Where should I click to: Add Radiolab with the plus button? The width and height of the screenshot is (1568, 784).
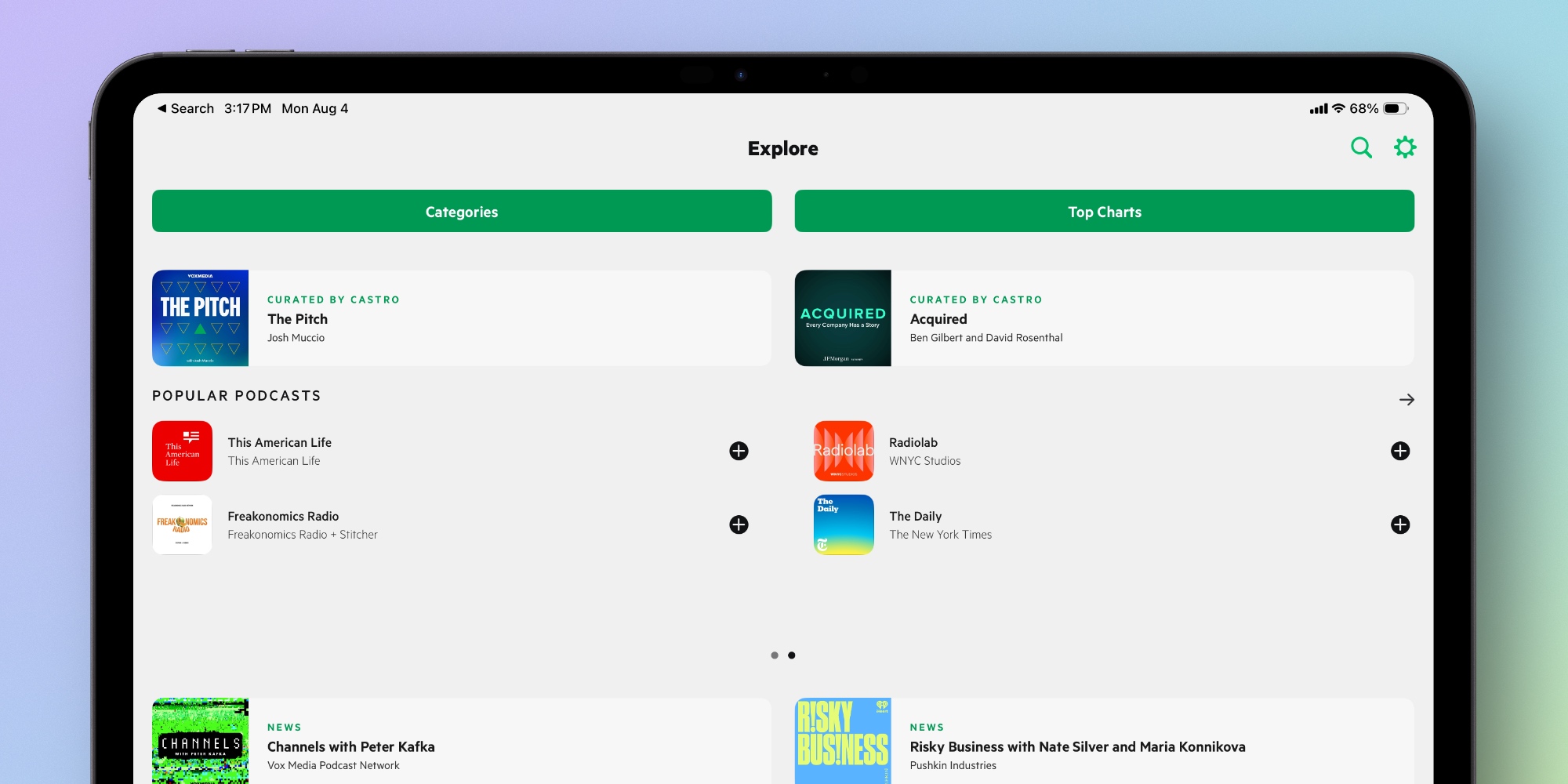[1400, 451]
